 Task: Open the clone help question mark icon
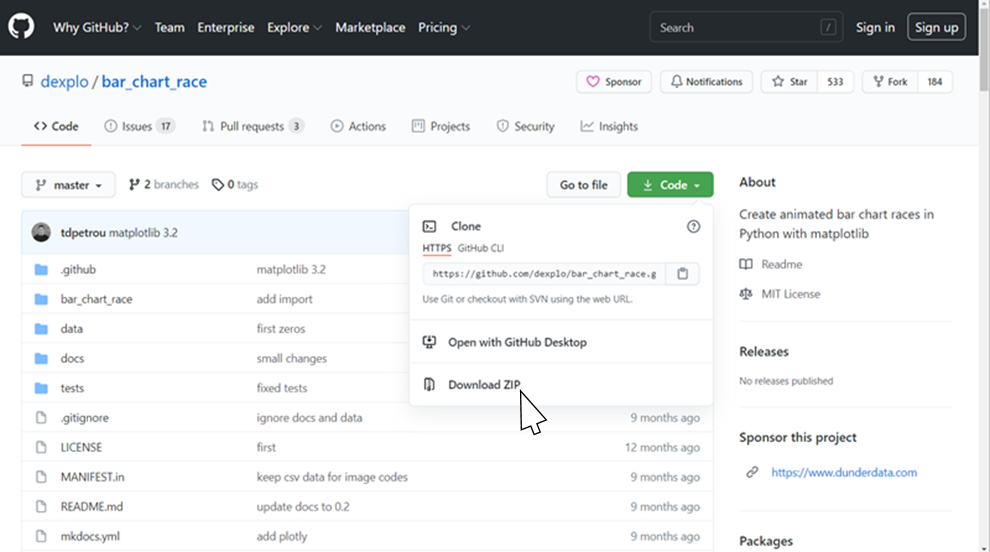(x=693, y=226)
